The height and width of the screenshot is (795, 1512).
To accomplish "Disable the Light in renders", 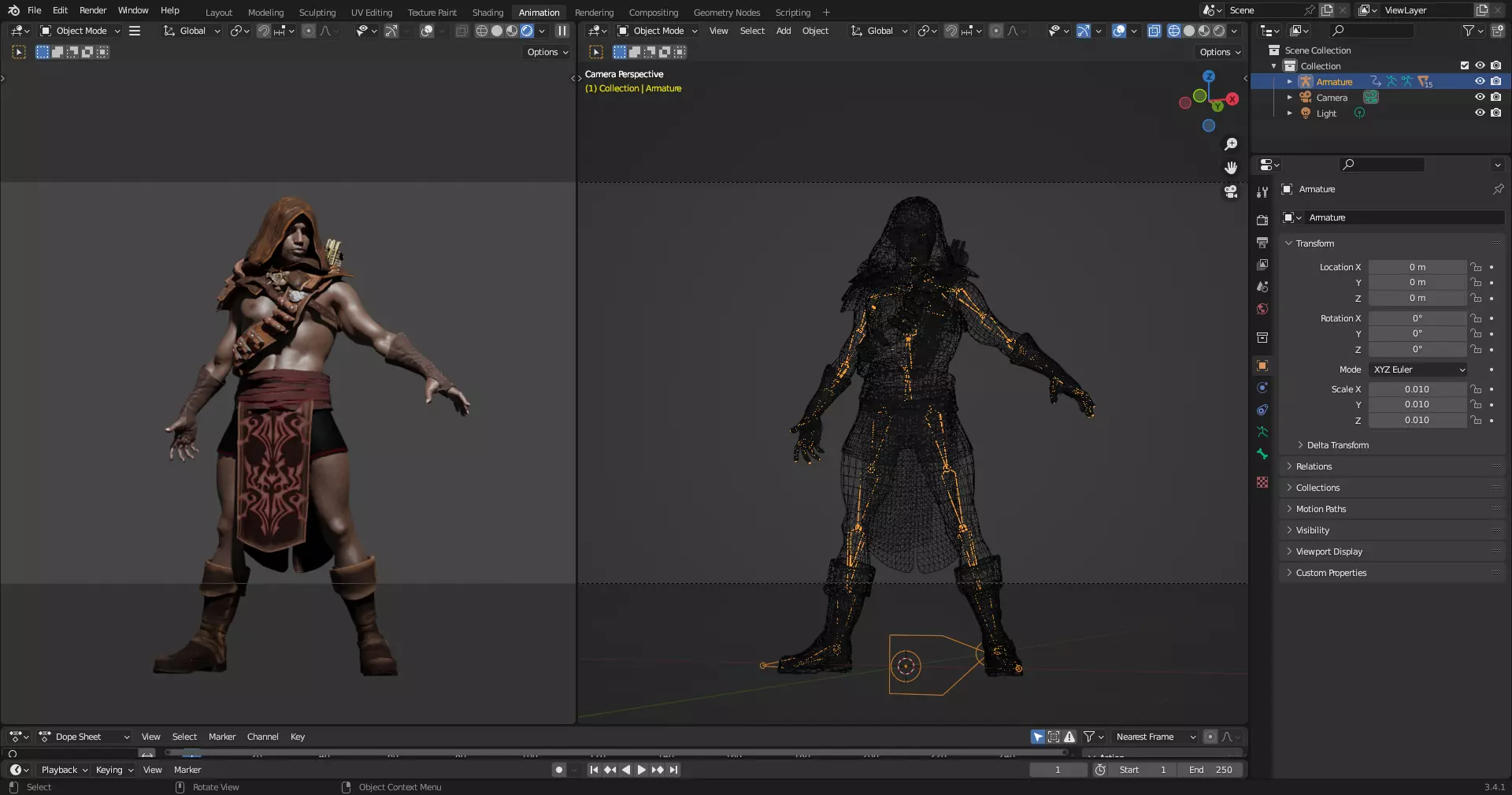I will coord(1495,113).
